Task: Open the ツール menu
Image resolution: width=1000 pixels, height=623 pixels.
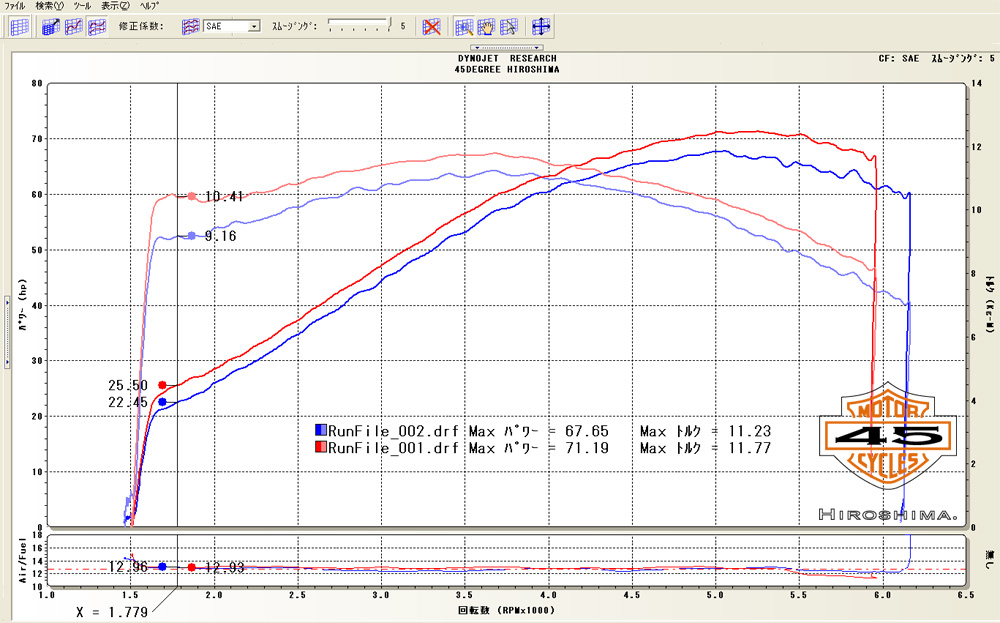Action: click(x=82, y=6)
